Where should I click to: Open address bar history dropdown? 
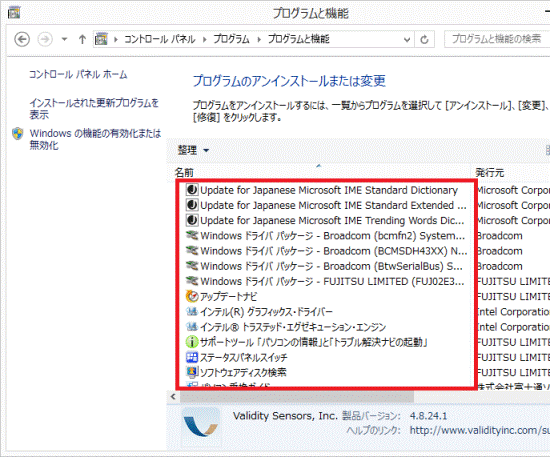pos(407,39)
